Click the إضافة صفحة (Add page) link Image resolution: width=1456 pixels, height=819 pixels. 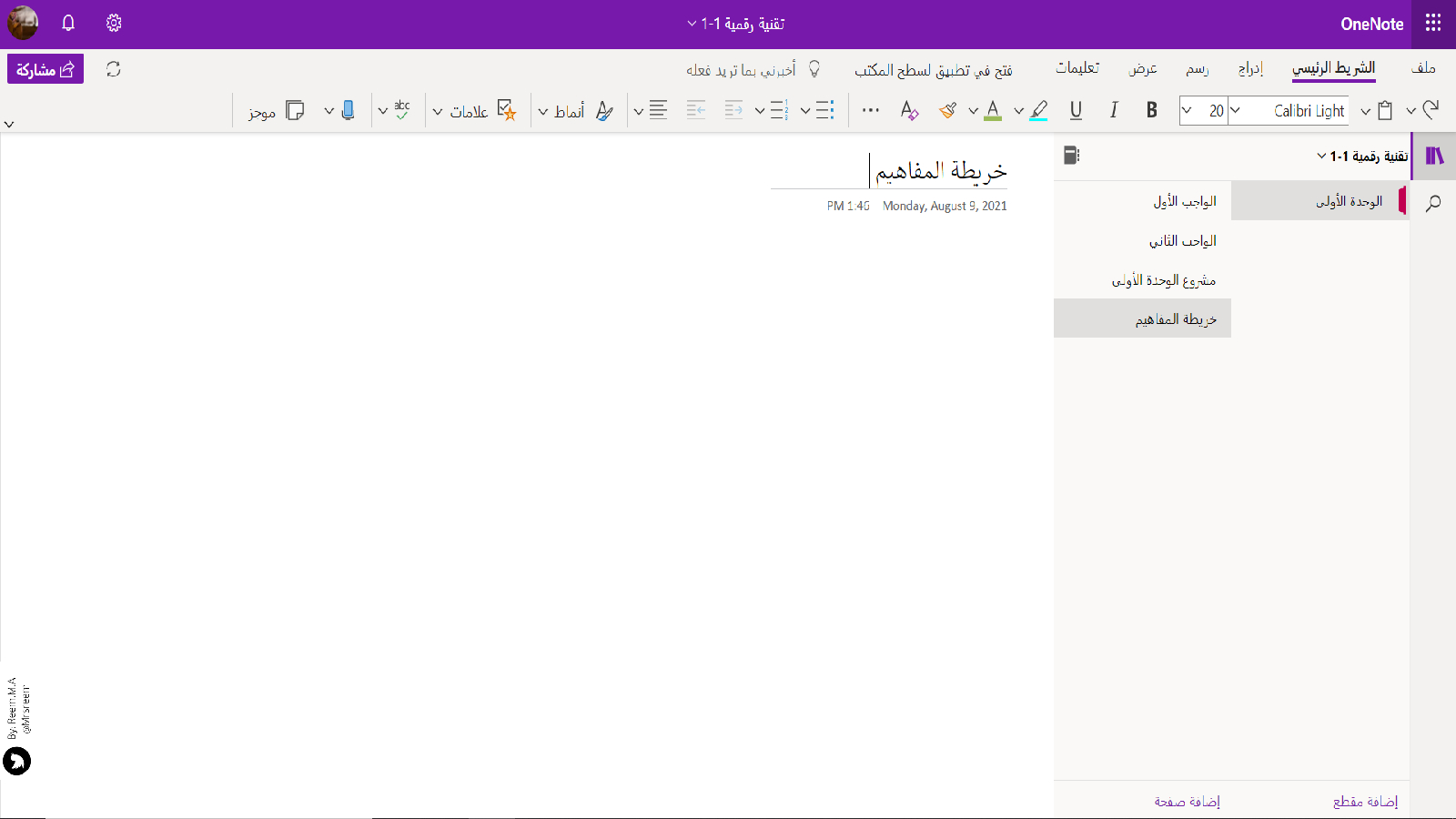(1187, 801)
